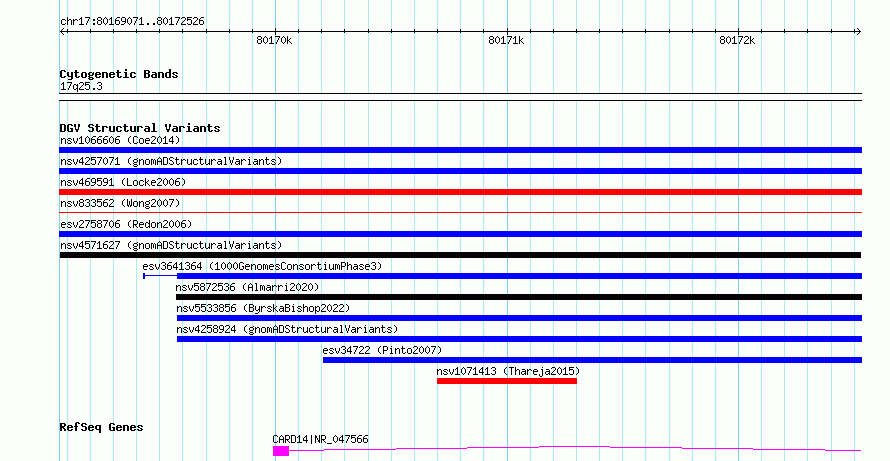This screenshot has height=461, width=890.
Task: Click the black bar under nsv5872536
Action: click(519, 297)
